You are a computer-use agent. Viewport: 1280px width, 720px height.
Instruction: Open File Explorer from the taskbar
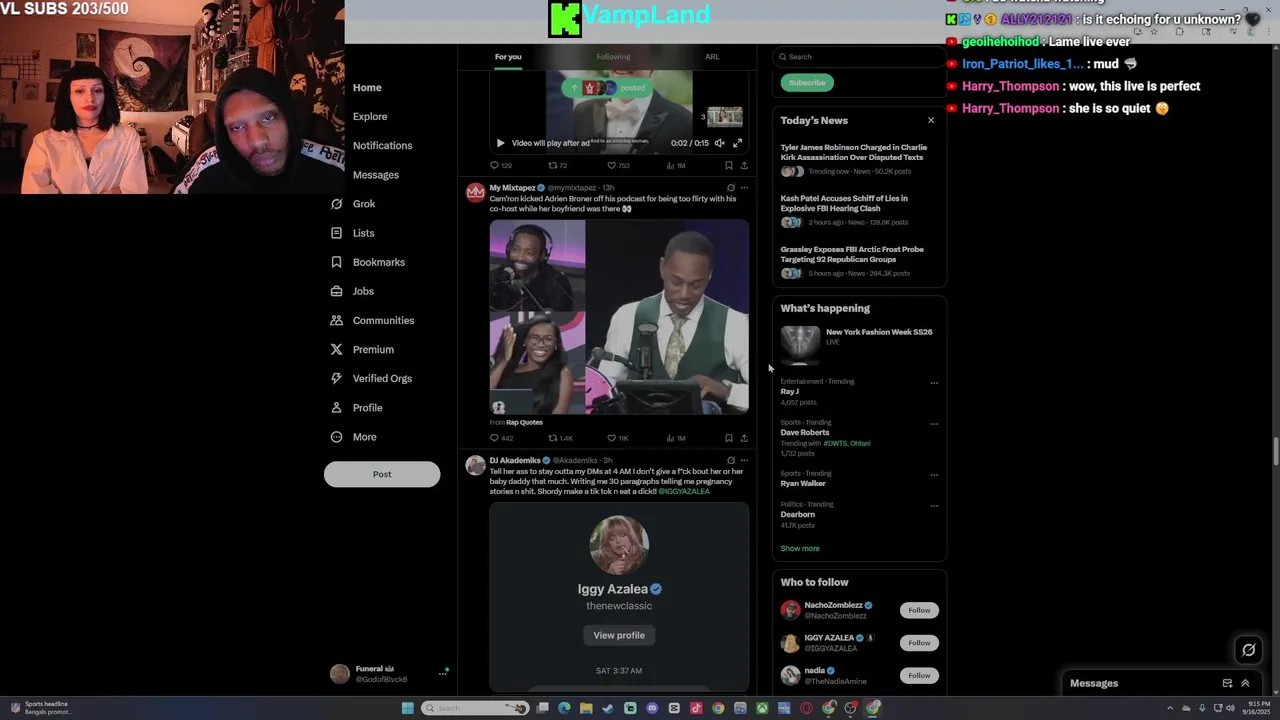(586, 708)
